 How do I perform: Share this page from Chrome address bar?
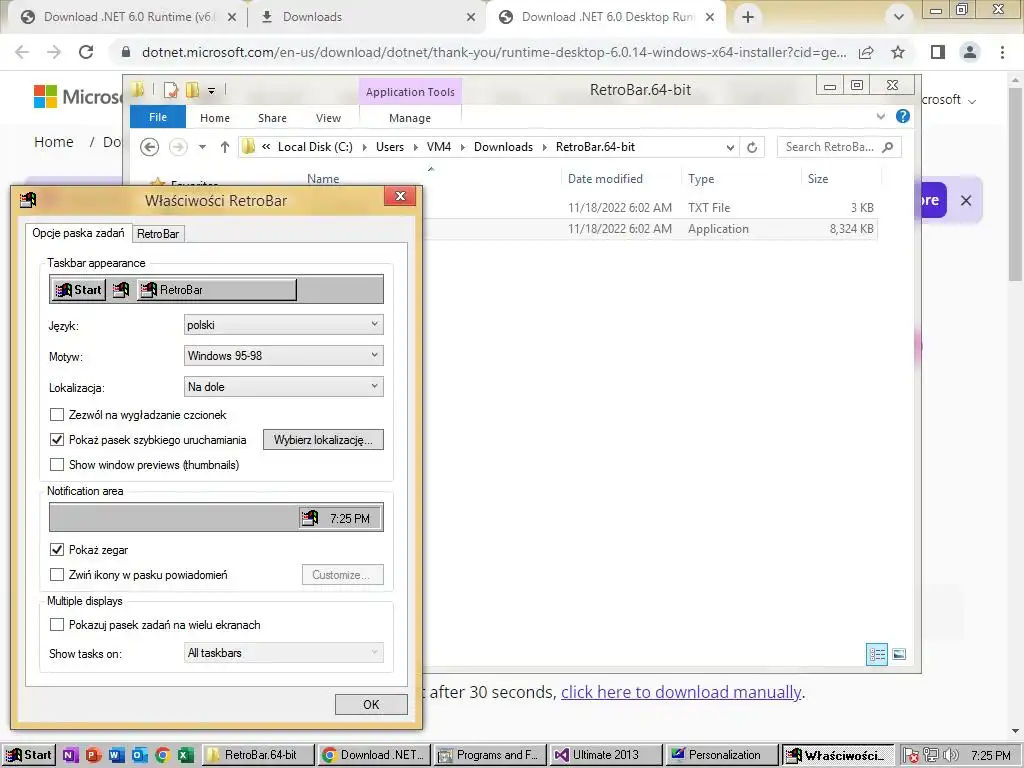[866, 52]
